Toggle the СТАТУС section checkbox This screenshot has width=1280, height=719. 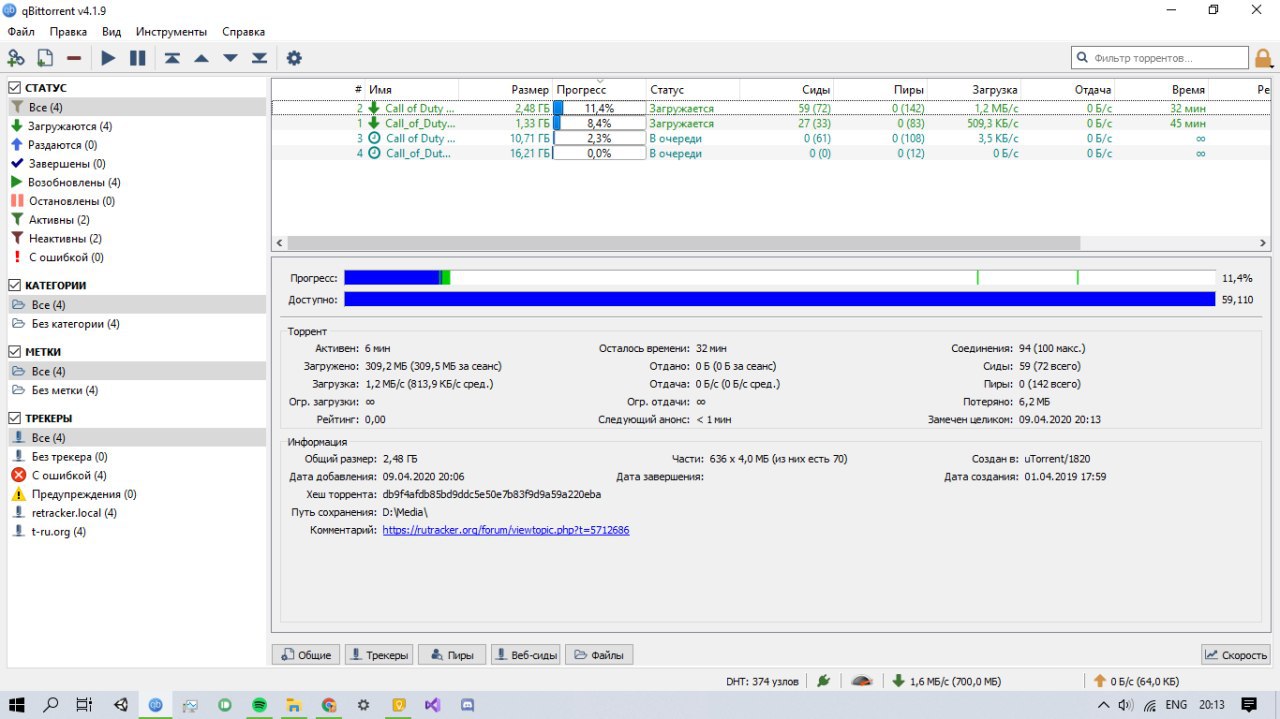[15, 88]
